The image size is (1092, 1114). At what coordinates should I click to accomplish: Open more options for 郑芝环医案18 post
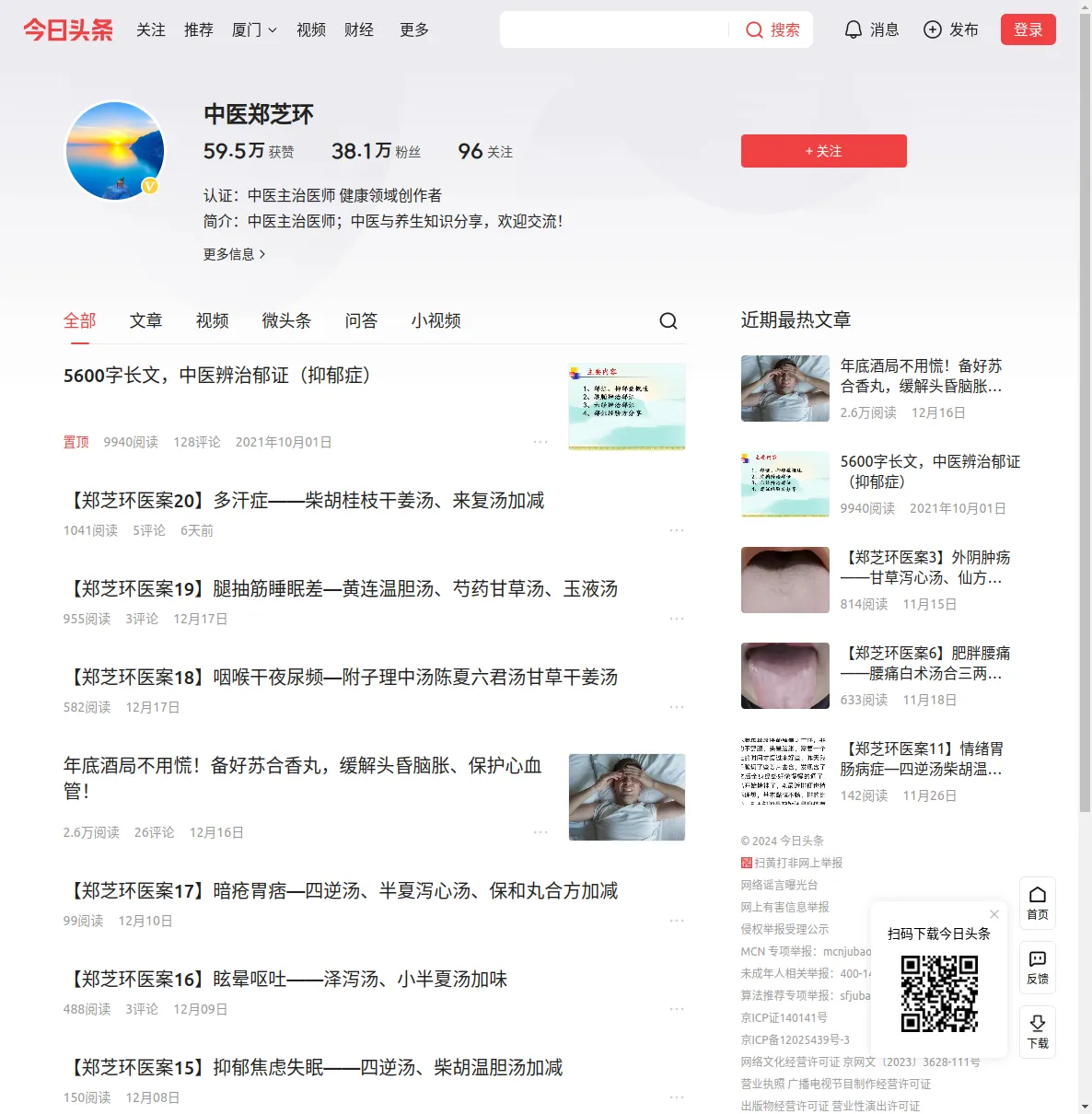pyautogui.click(x=677, y=707)
